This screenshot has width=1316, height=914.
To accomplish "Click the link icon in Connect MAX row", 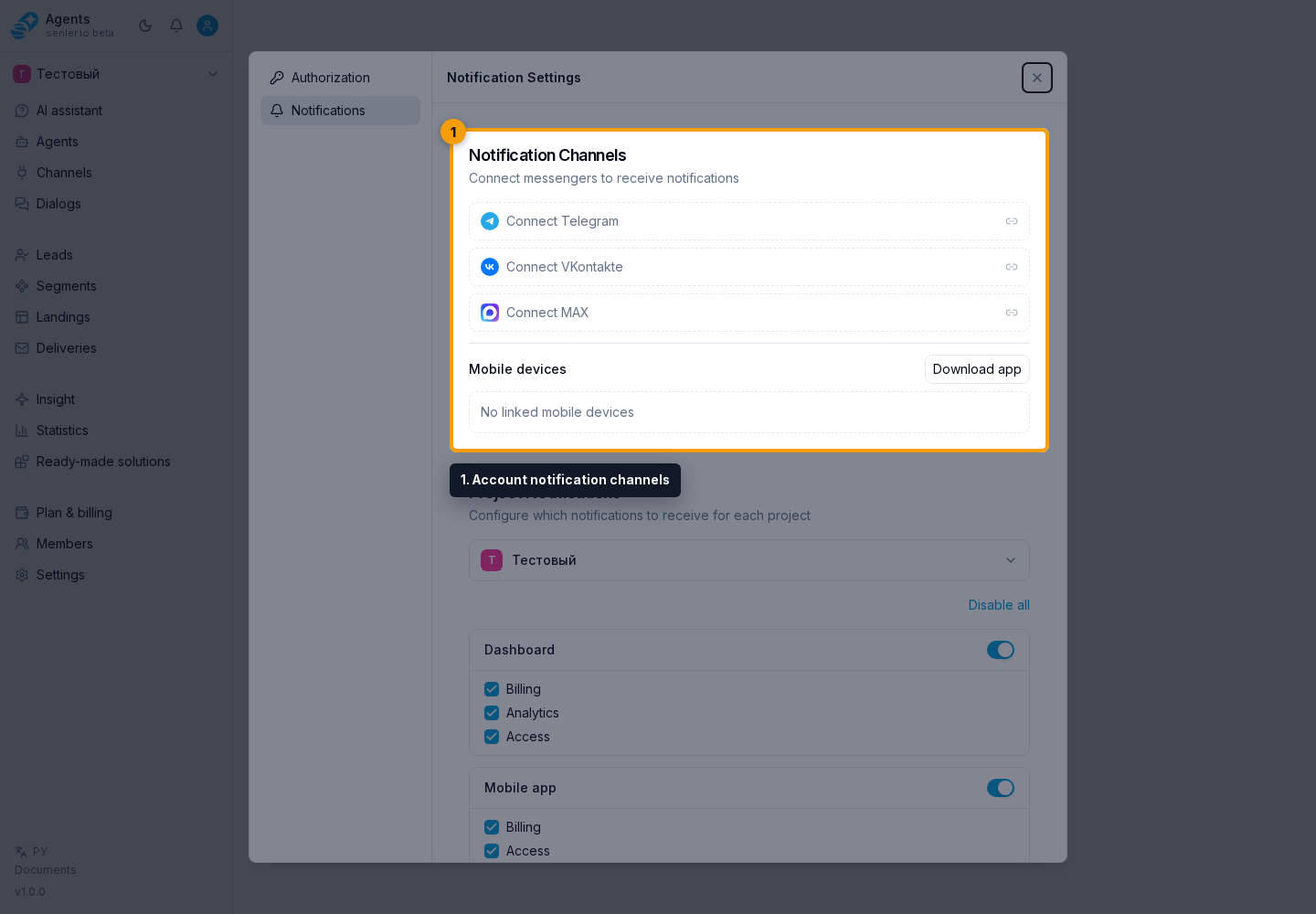I will click(x=1012, y=313).
